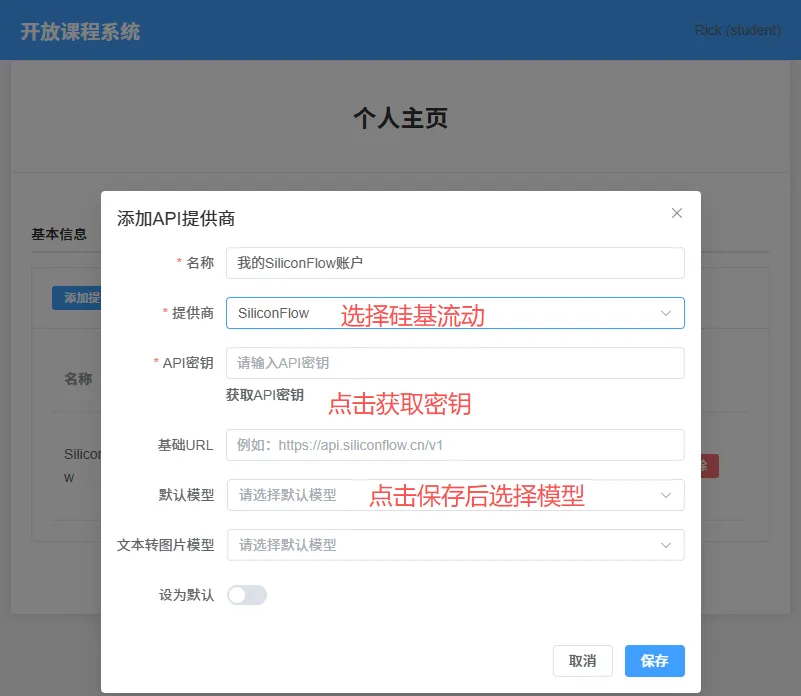Click the 保存 button
Screen dimensions: 801x696
[x=654, y=661]
